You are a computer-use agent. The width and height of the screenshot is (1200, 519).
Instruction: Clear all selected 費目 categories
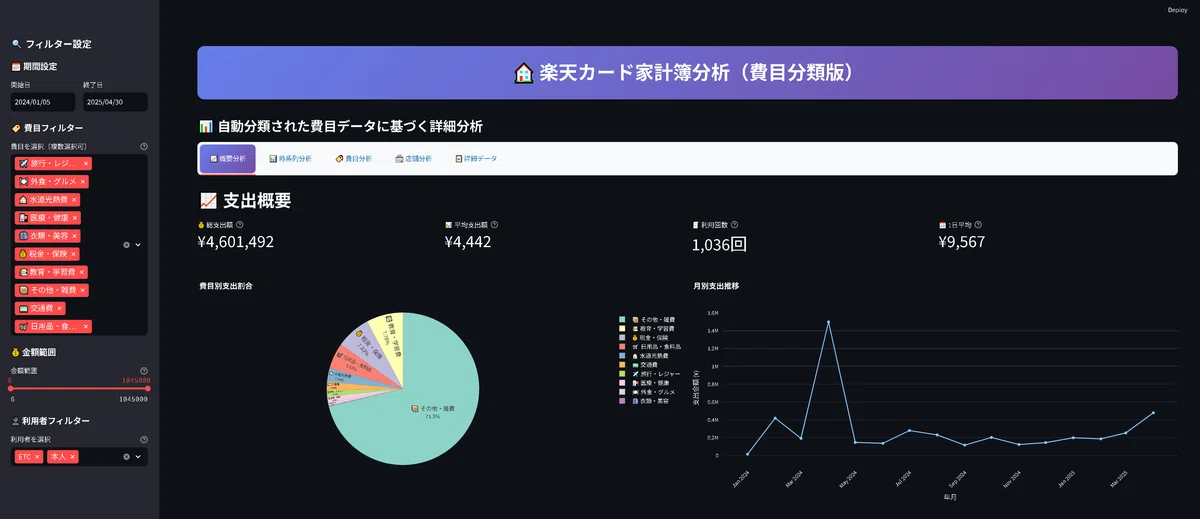126,244
